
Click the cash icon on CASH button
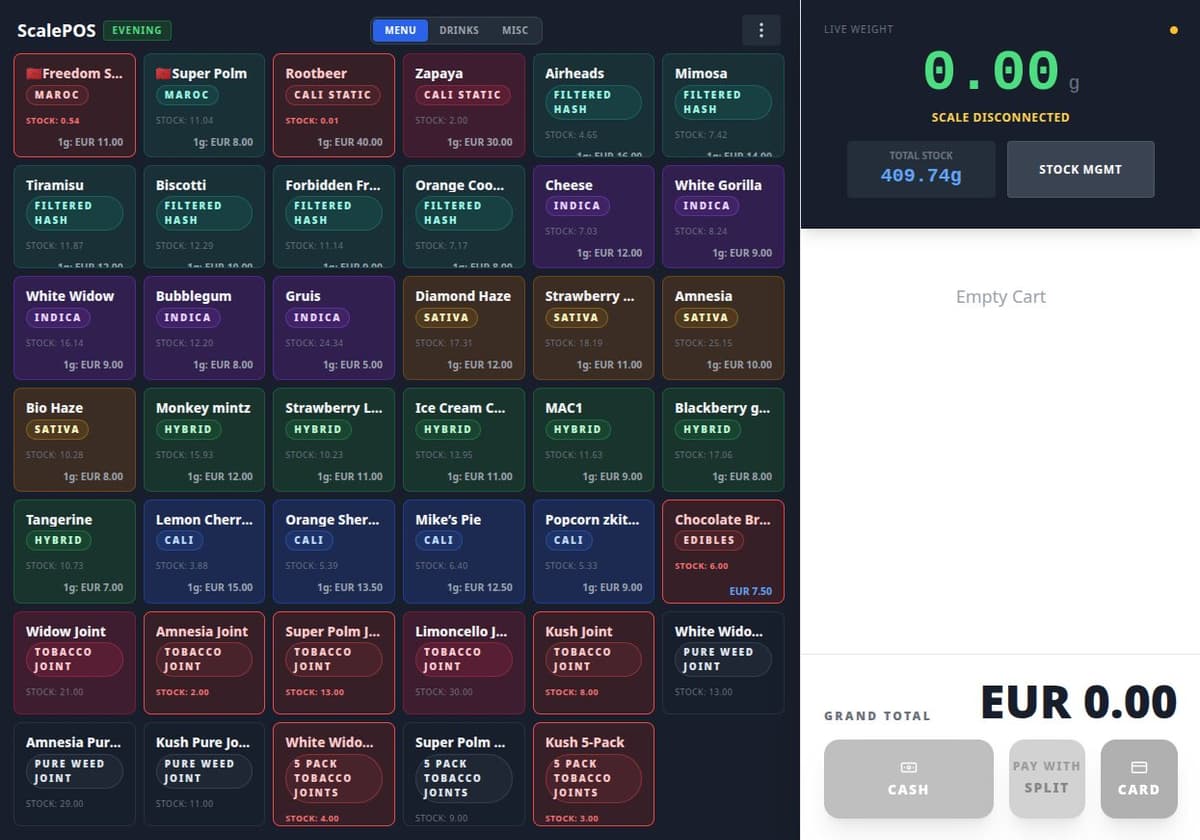(x=908, y=767)
